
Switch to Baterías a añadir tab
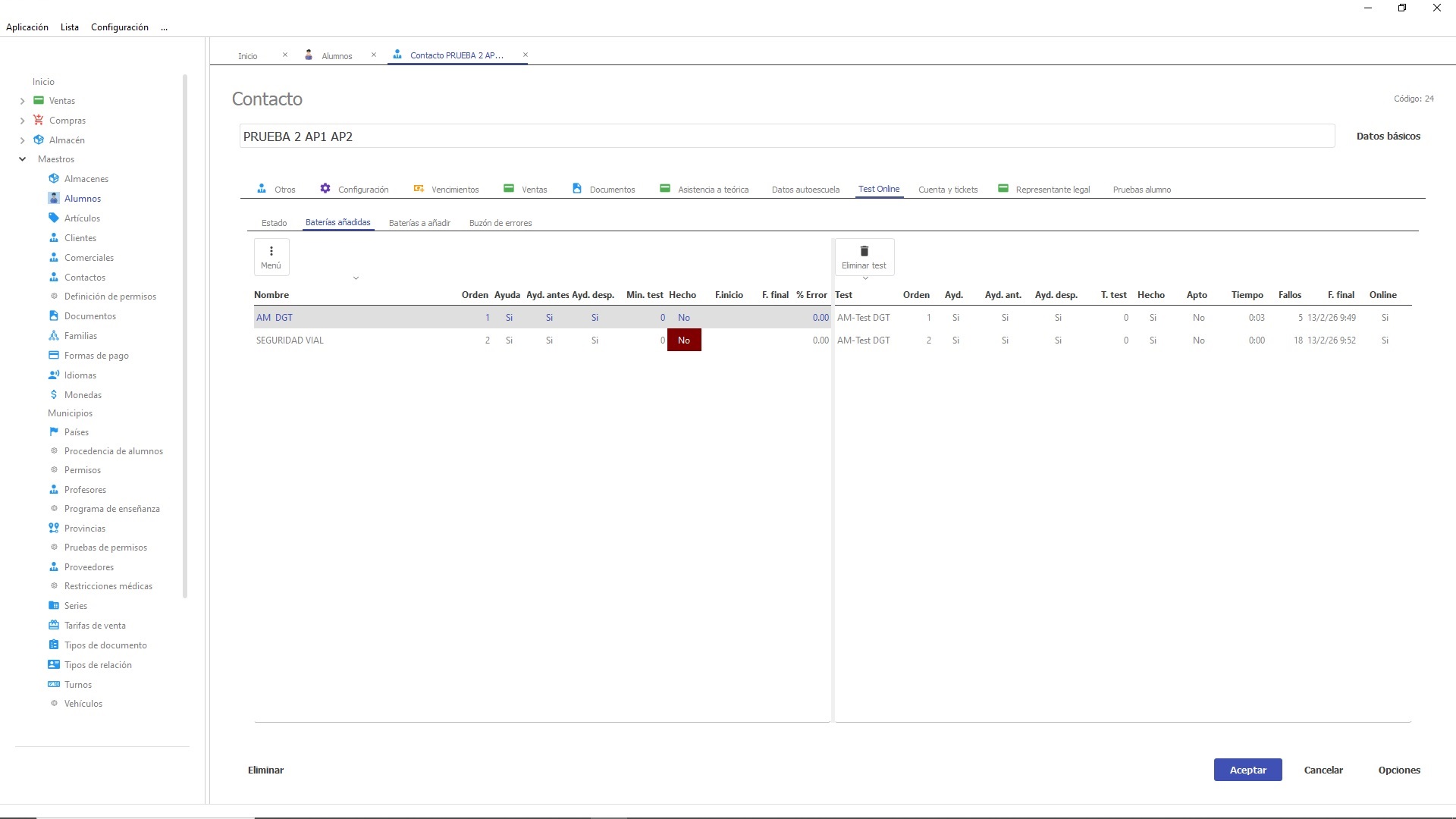pos(419,223)
